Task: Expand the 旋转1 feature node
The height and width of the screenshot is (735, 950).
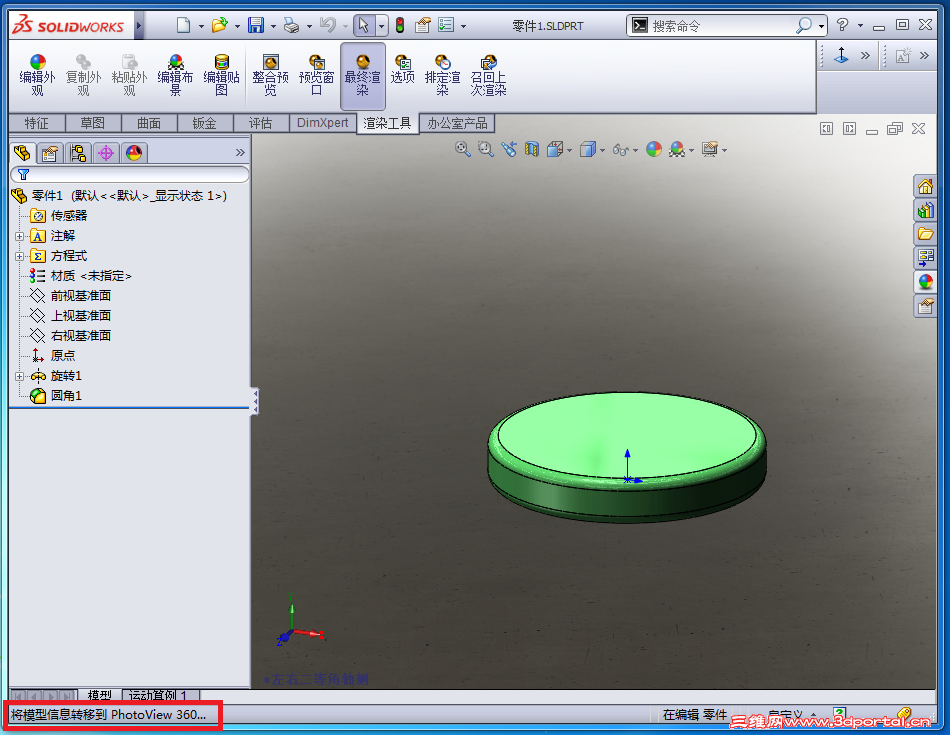Action: pyautogui.click(x=19, y=376)
